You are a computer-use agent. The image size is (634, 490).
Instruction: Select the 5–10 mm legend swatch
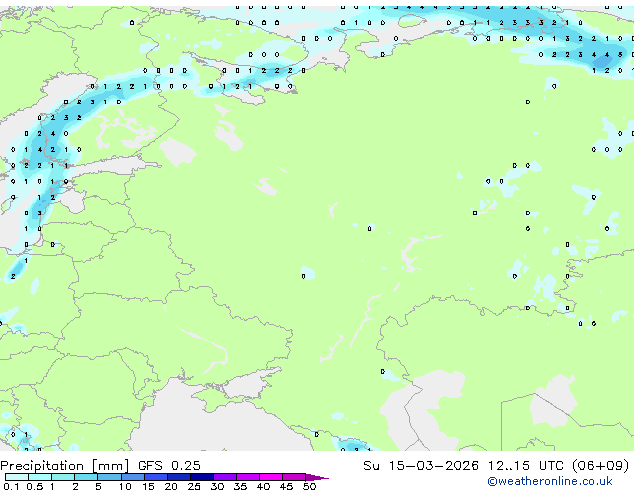[109, 477]
